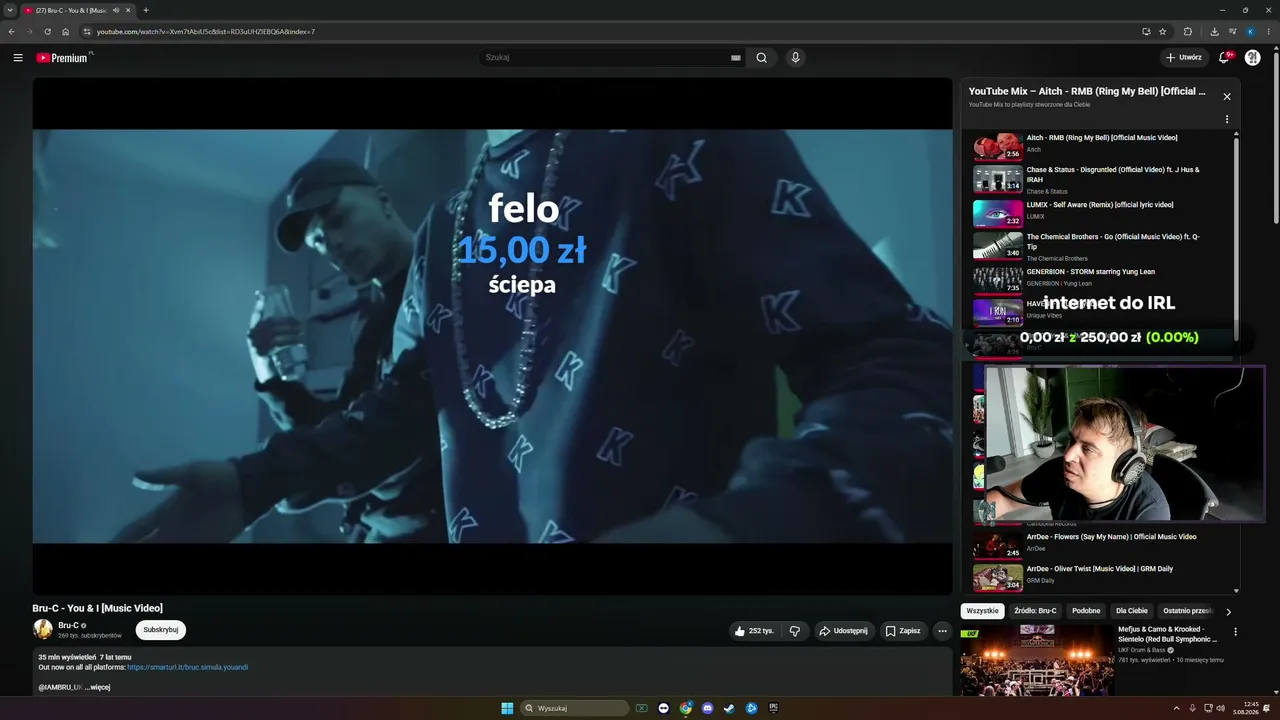
Task: Click the search magnifier button
Action: 761,58
